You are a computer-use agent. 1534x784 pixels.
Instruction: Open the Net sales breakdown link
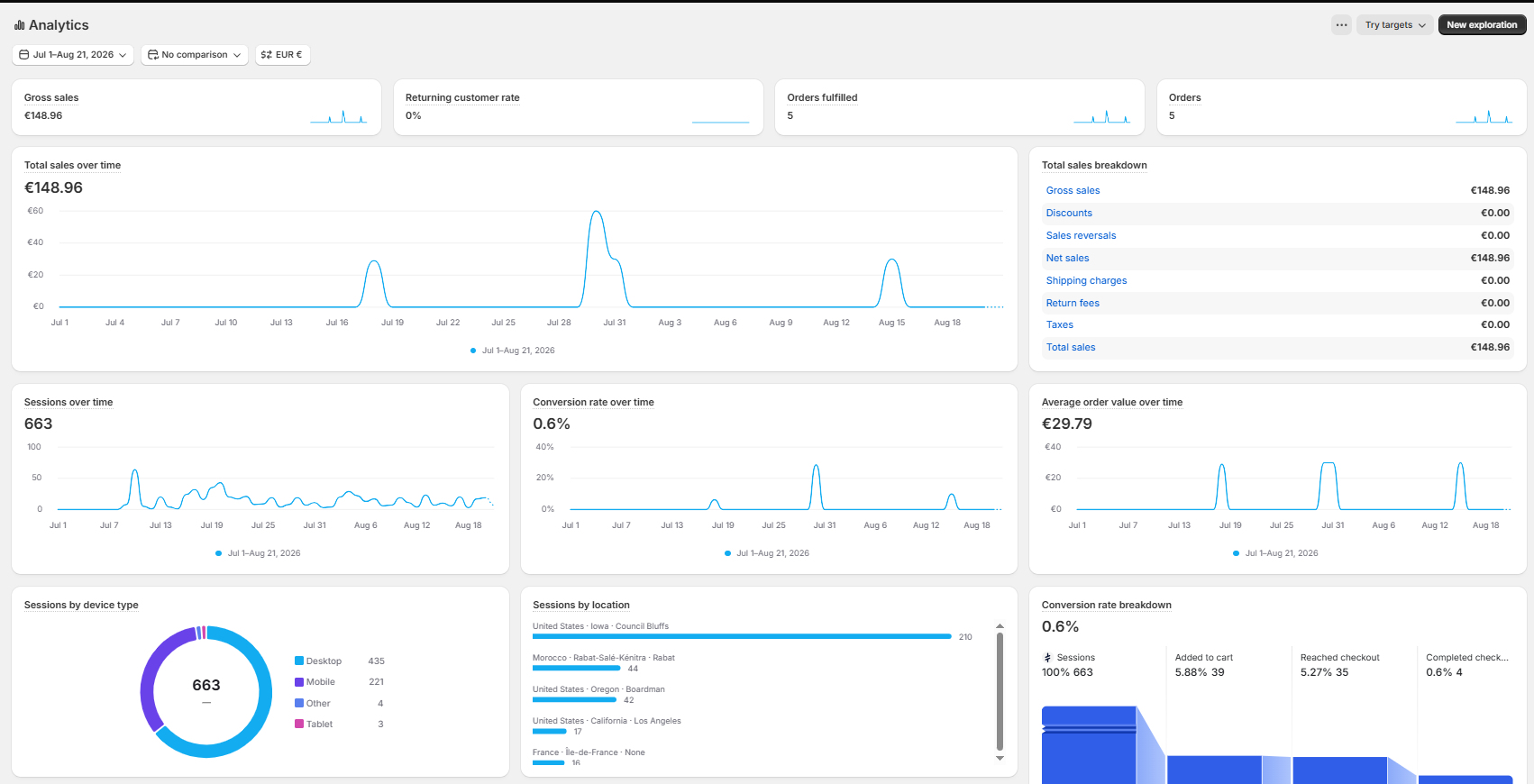(1067, 259)
